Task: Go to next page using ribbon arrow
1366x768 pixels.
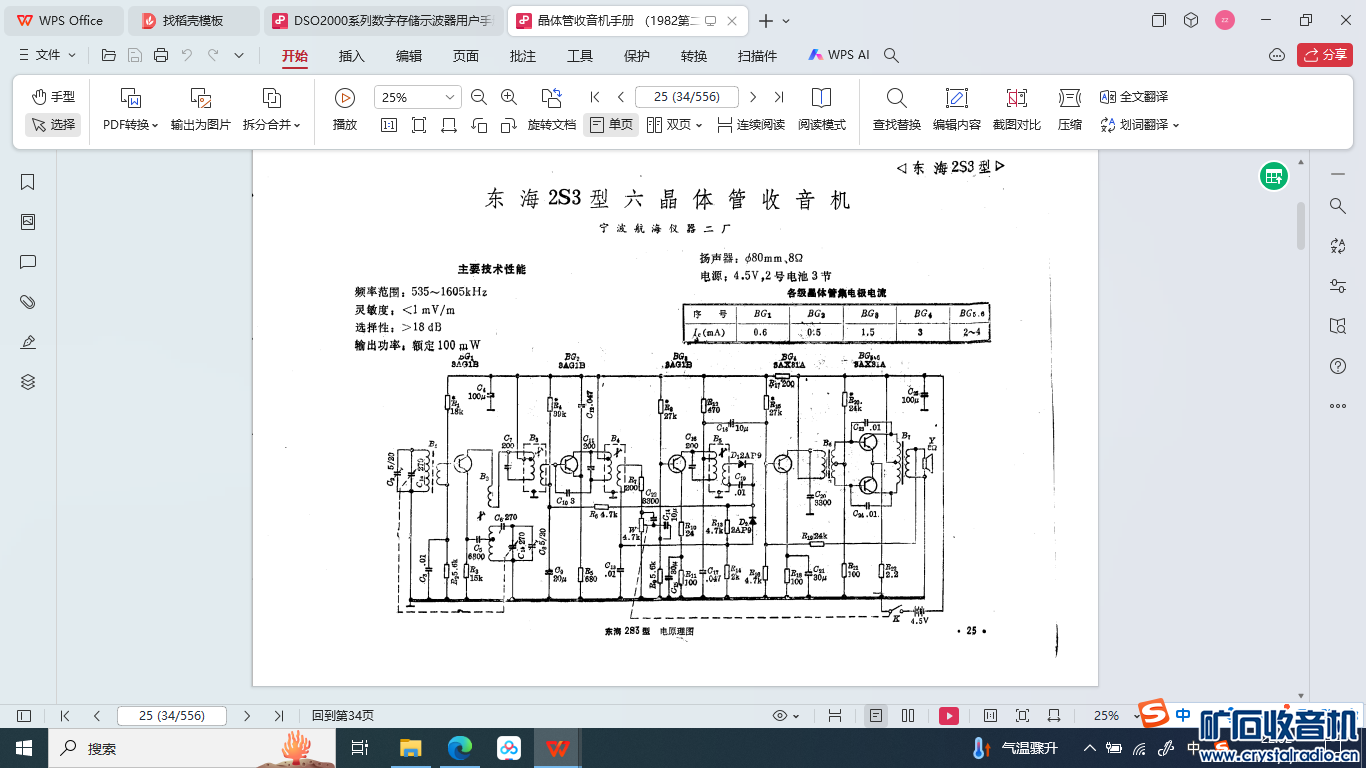Action: coord(753,97)
